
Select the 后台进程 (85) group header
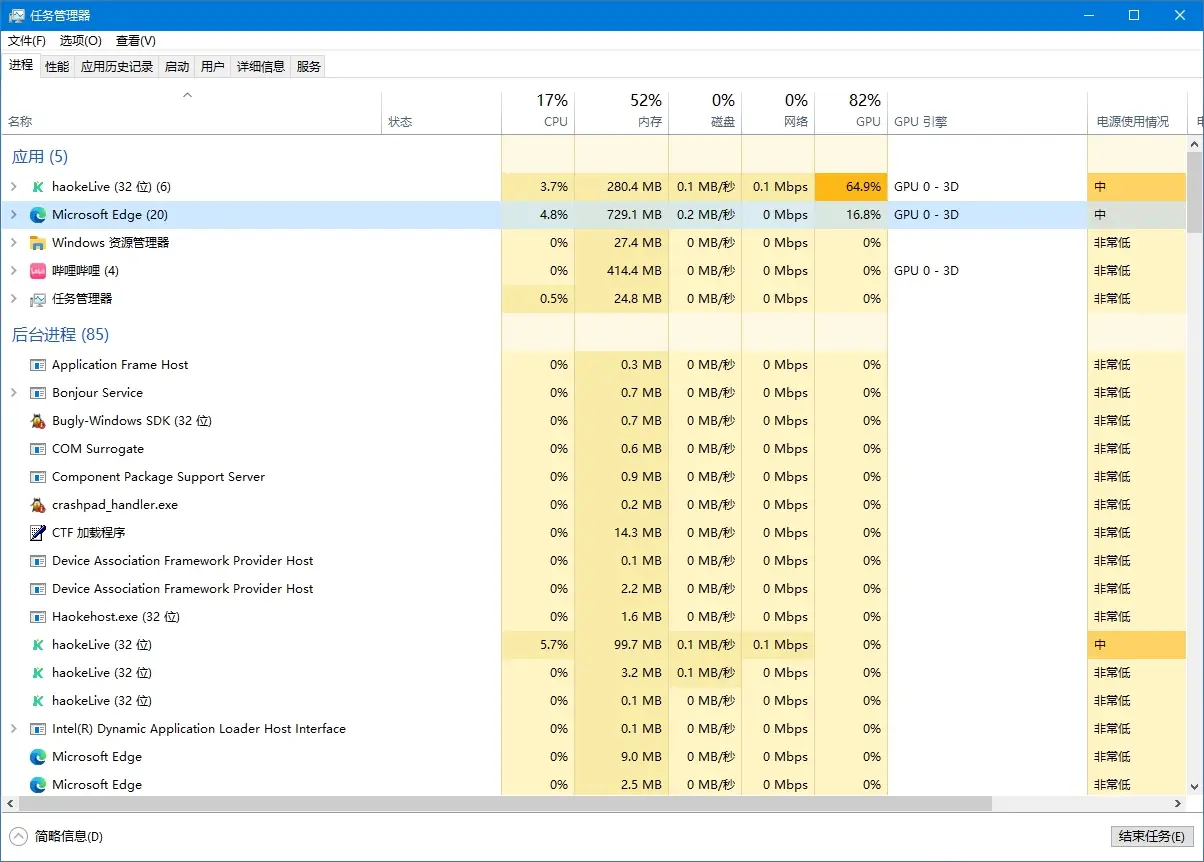click(60, 335)
